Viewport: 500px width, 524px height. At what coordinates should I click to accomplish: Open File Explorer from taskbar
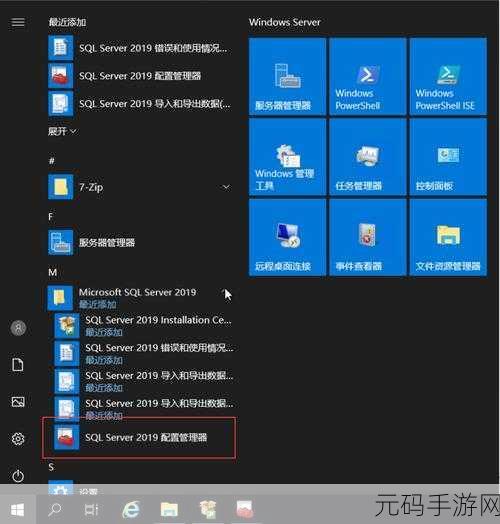(x=169, y=510)
